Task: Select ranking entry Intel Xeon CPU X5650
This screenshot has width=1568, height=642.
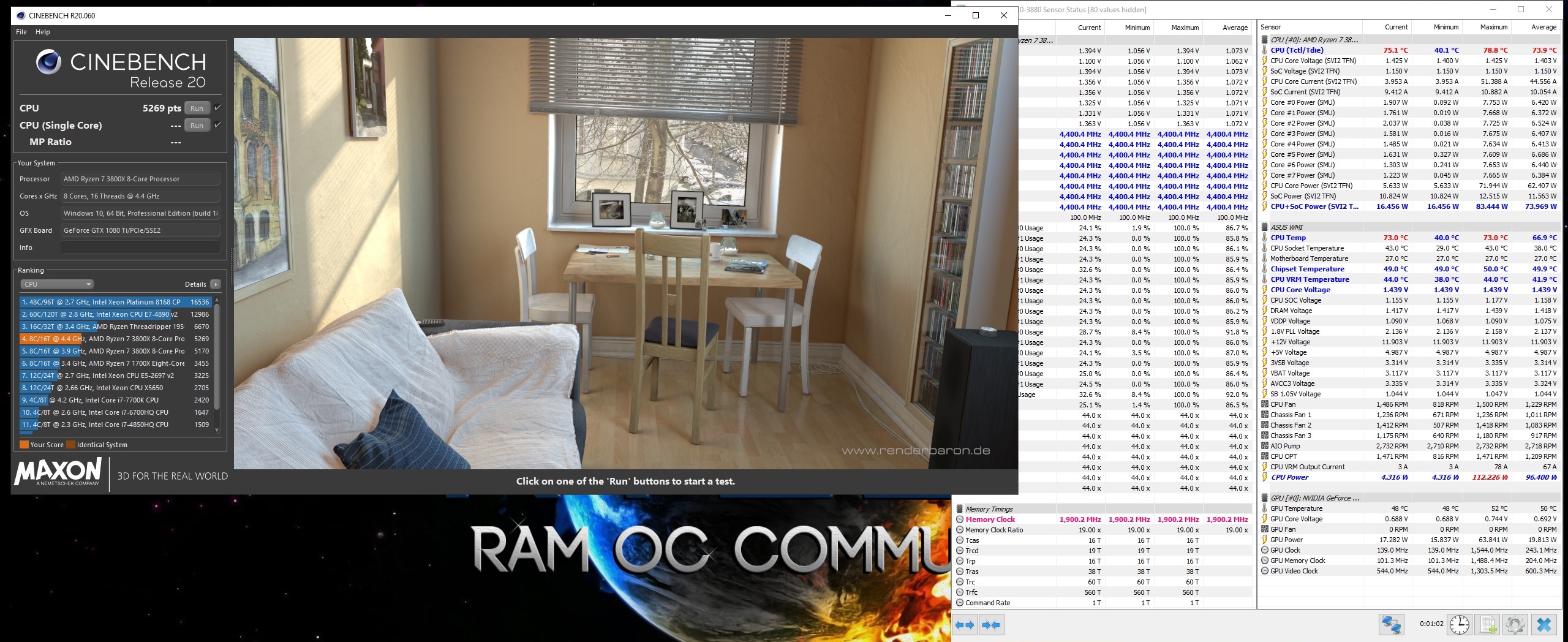Action: [x=115, y=388]
